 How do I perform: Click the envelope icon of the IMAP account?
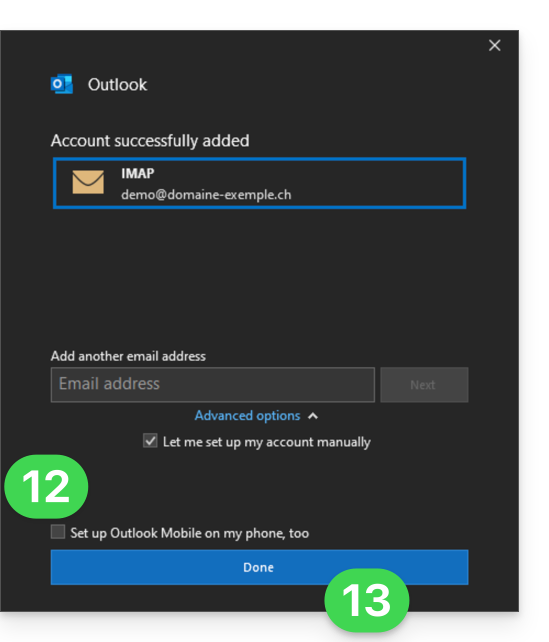pos(88,182)
